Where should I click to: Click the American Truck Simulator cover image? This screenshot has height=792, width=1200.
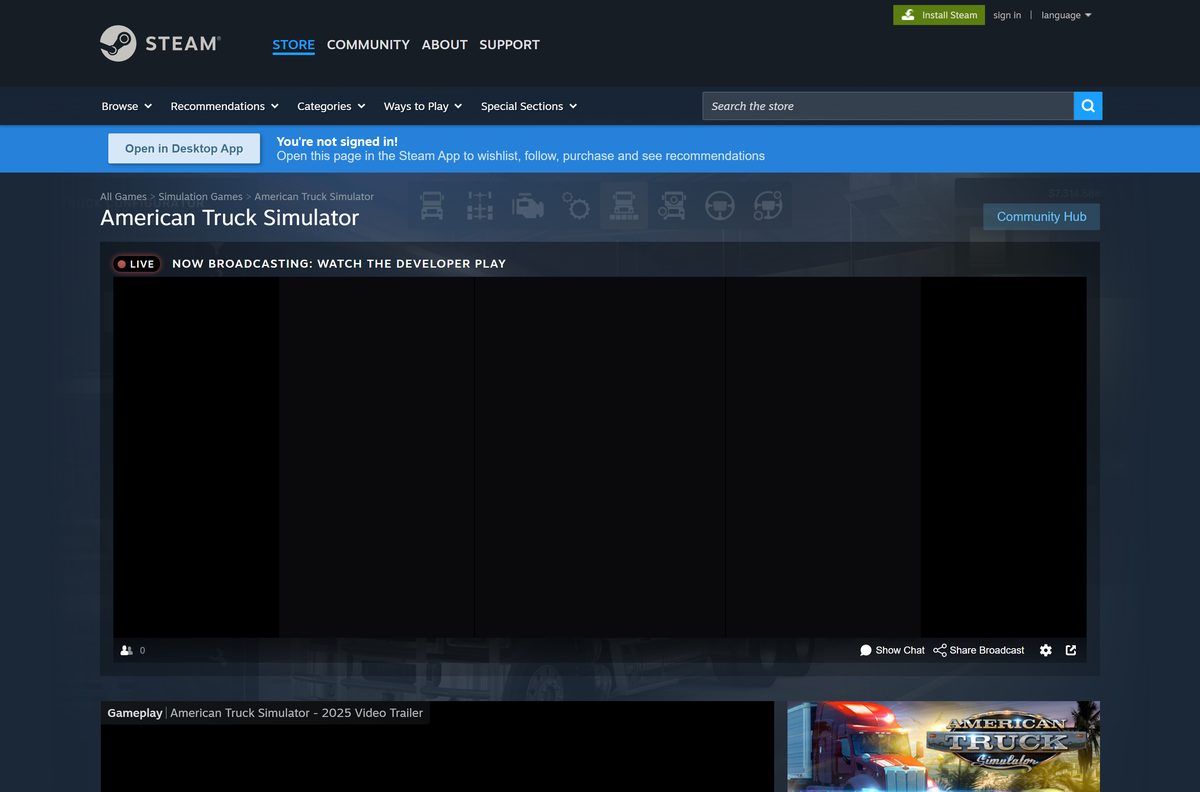(x=943, y=746)
